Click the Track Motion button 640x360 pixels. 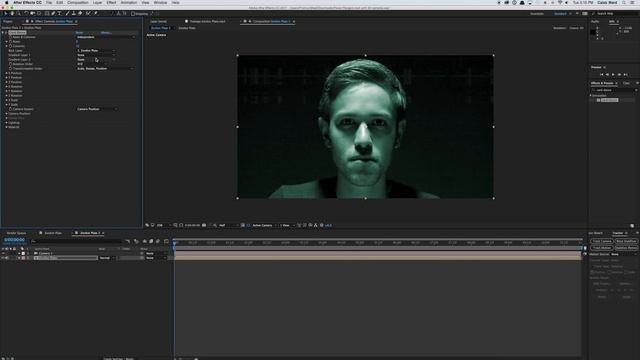[x=602, y=248]
